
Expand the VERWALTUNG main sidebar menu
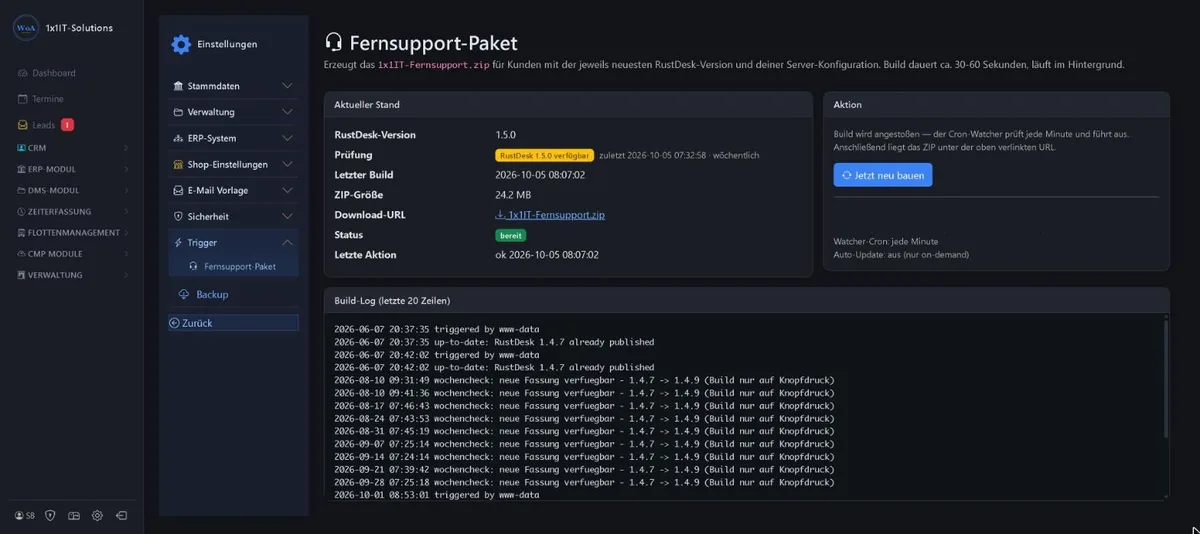click(72, 275)
